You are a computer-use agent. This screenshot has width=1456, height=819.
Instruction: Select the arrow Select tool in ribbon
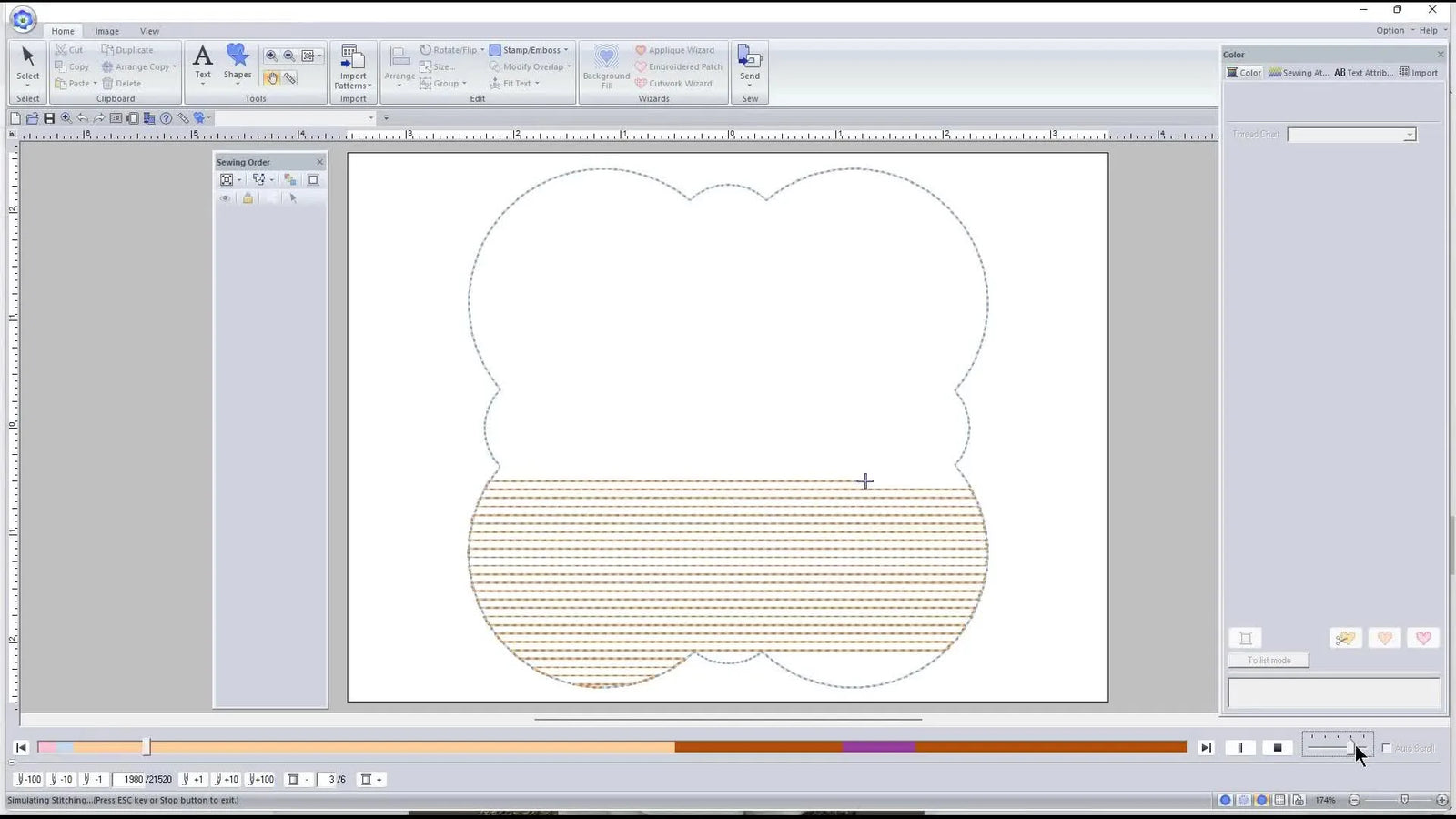click(x=27, y=64)
